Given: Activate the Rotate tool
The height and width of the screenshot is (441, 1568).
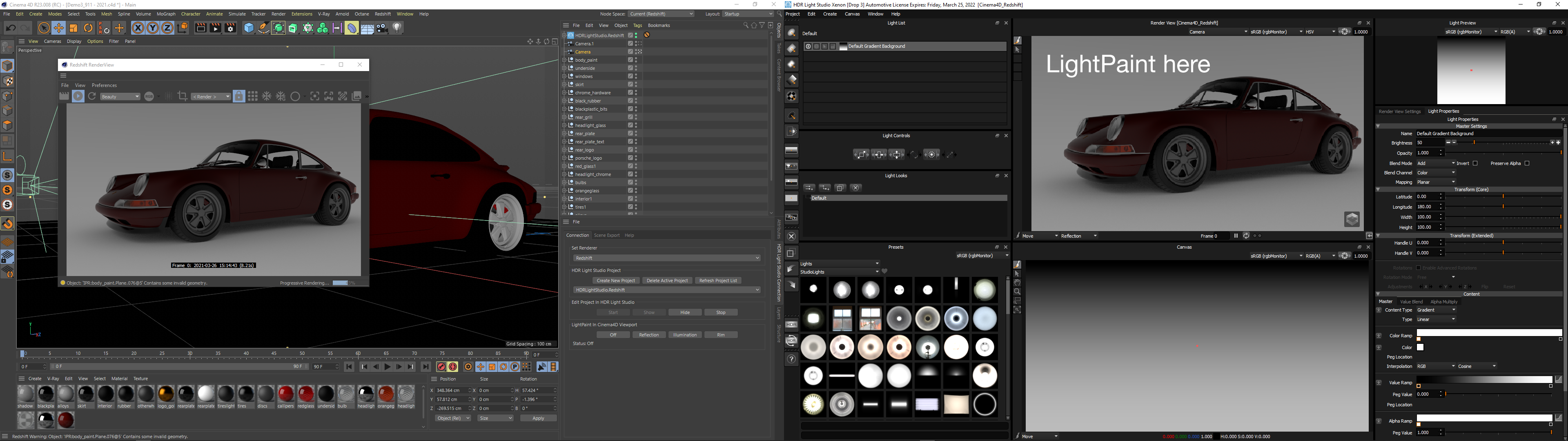Looking at the screenshot, I should 88,28.
